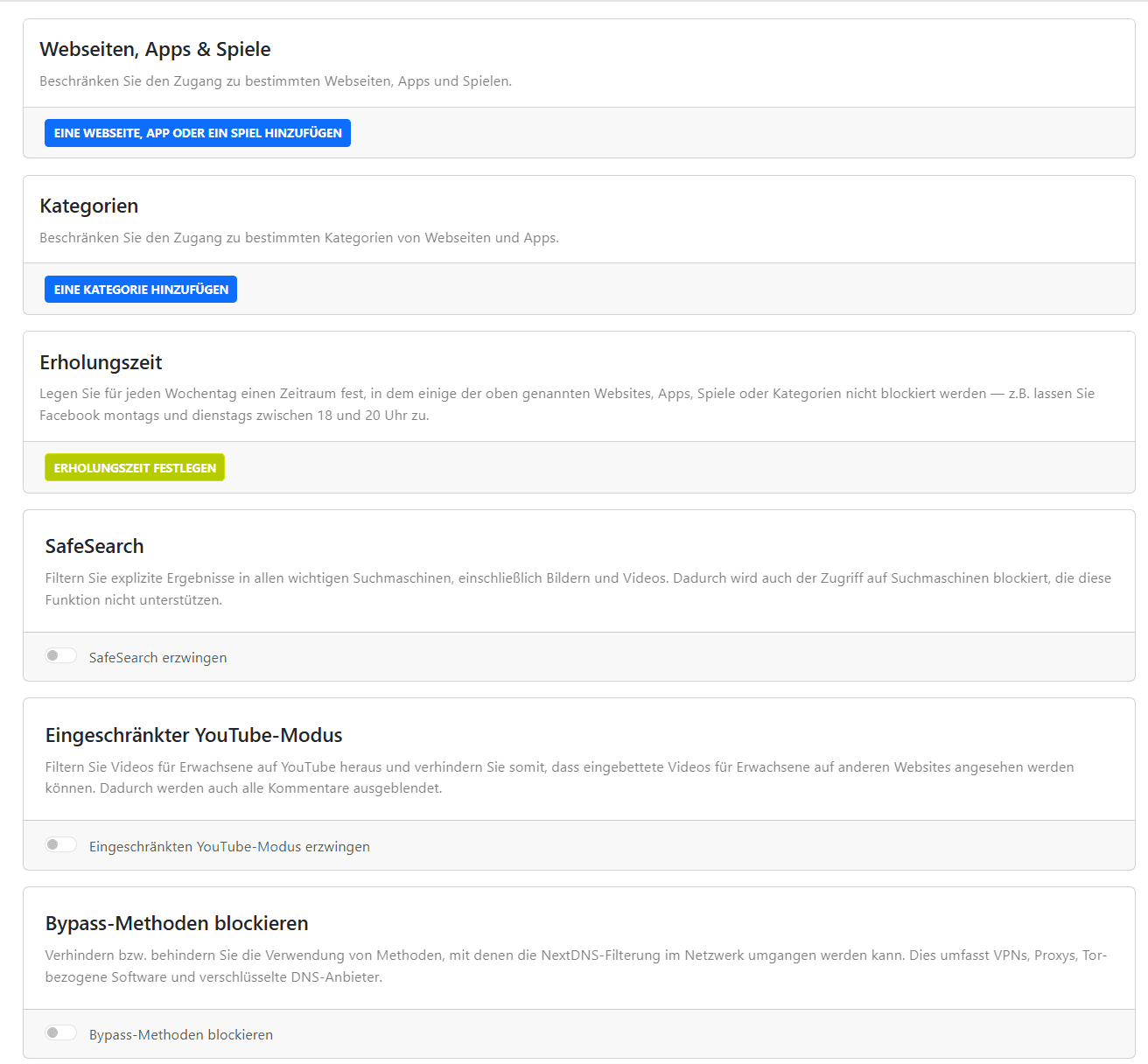Turn on the restricted YouTube mode switch

point(61,845)
